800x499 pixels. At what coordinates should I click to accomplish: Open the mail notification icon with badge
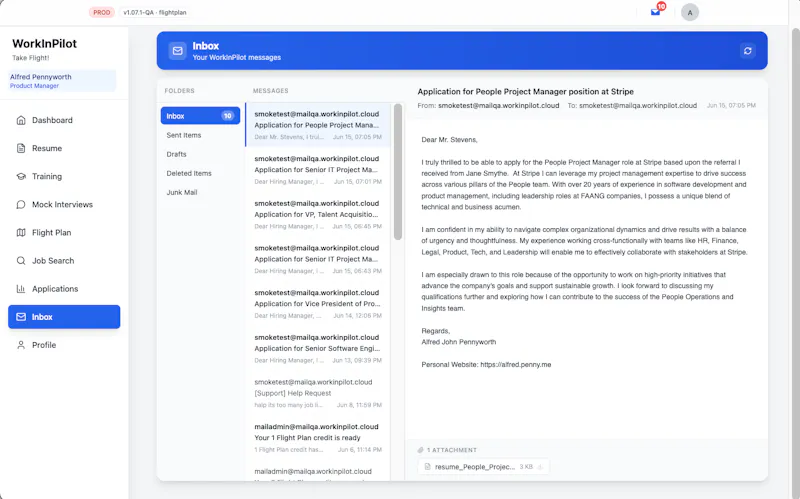(x=656, y=11)
